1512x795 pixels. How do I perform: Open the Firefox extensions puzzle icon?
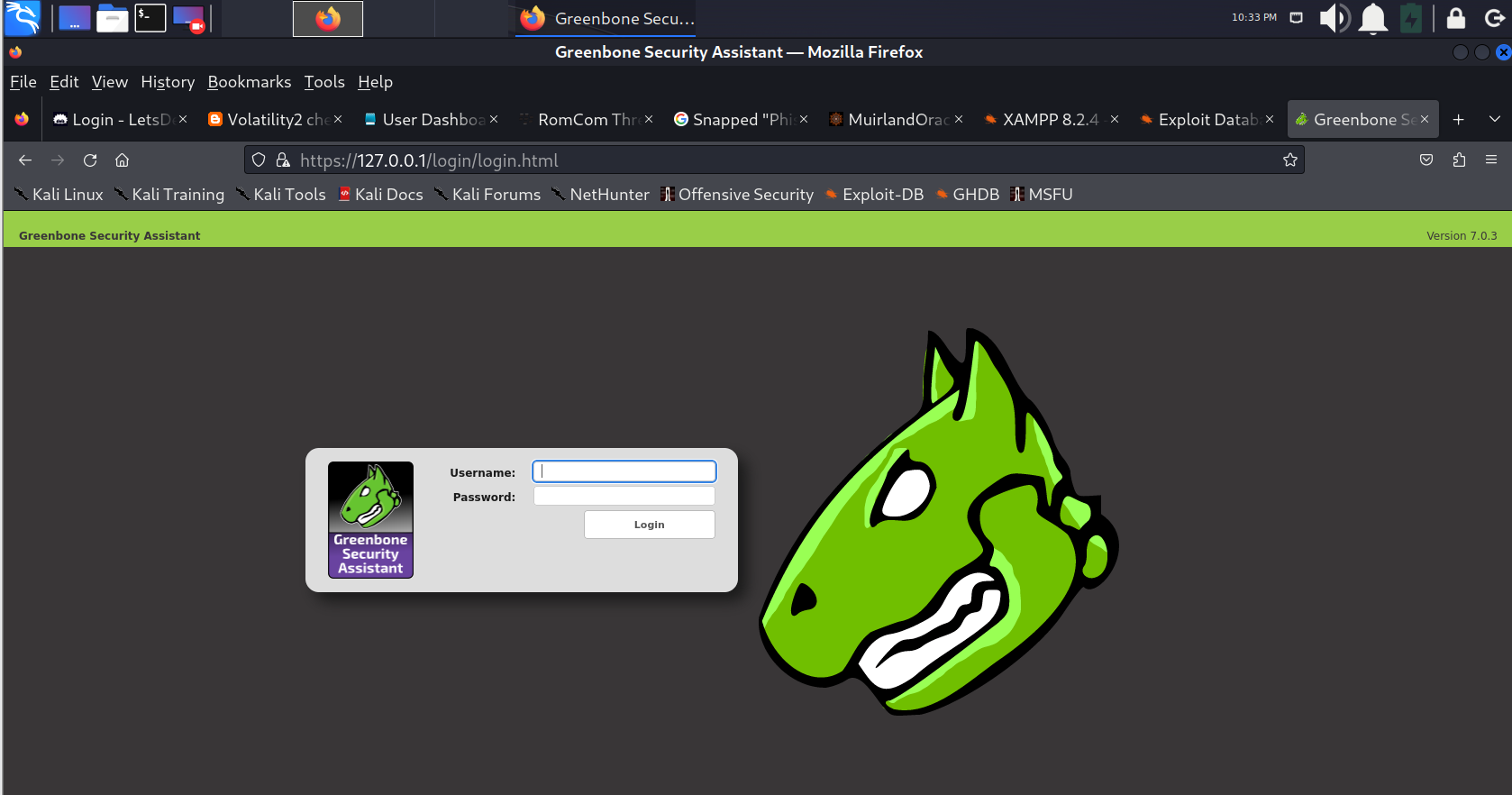[x=1459, y=160]
